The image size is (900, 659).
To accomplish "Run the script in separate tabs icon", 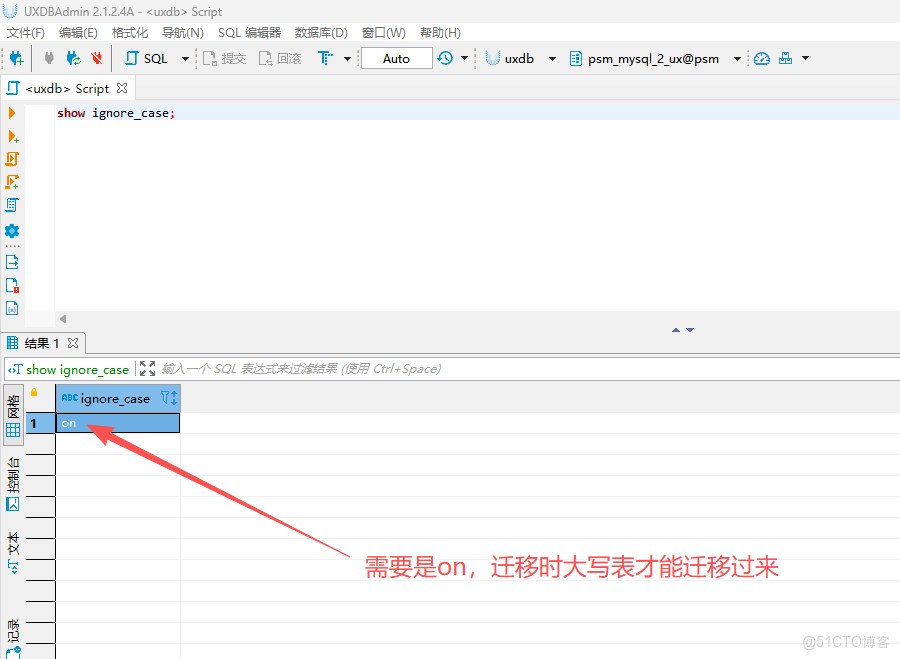I will pyautogui.click(x=12, y=182).
